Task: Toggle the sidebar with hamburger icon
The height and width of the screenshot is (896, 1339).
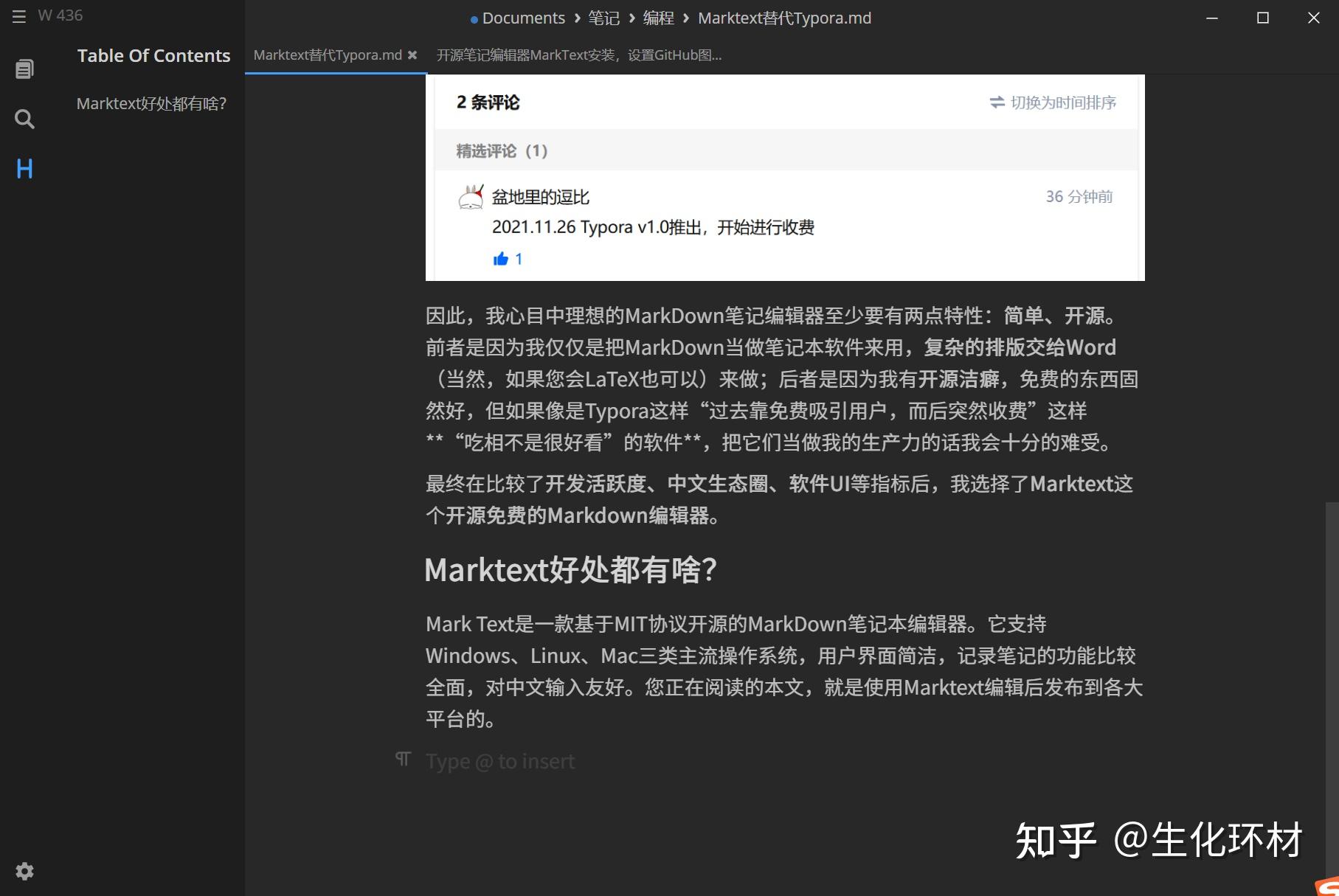Action: (x=18, y=16)
